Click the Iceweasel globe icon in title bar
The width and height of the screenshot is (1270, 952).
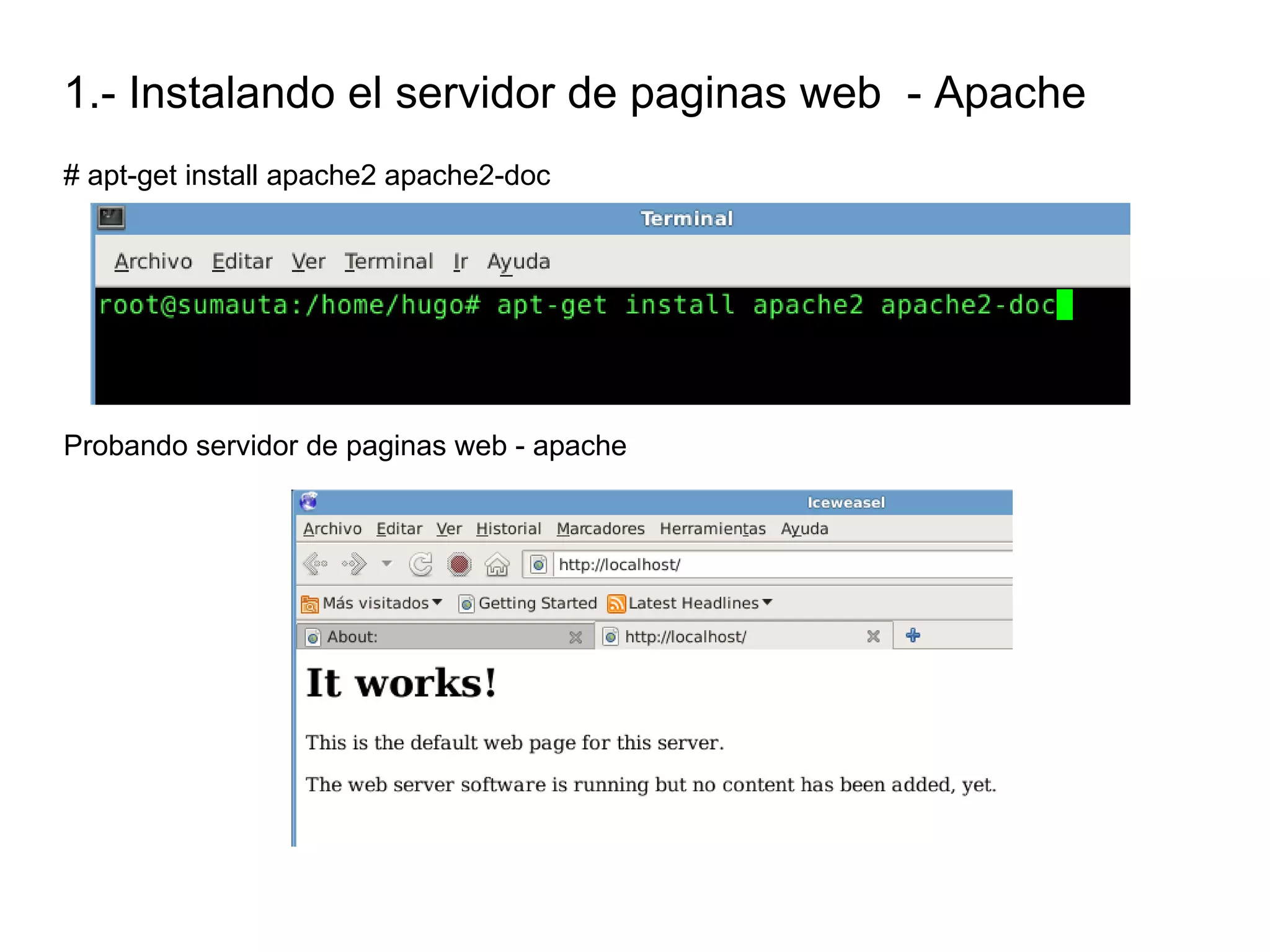308,501
